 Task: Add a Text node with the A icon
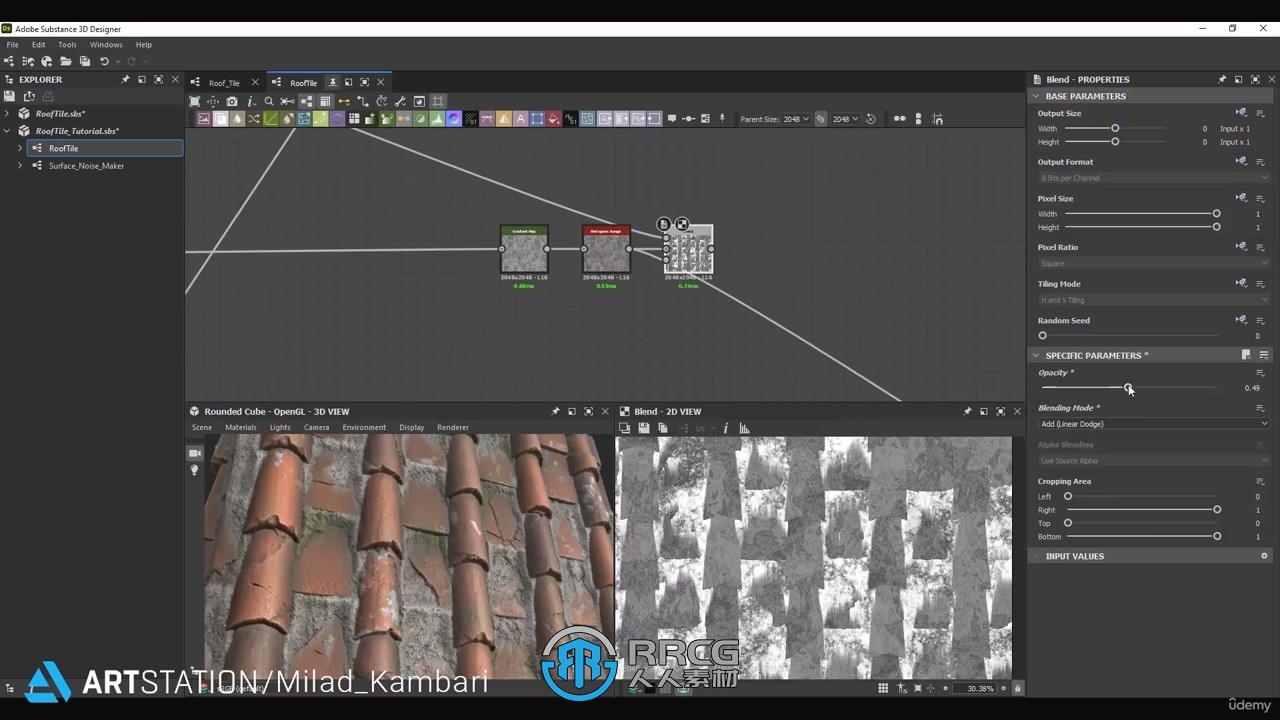point(521,118)
